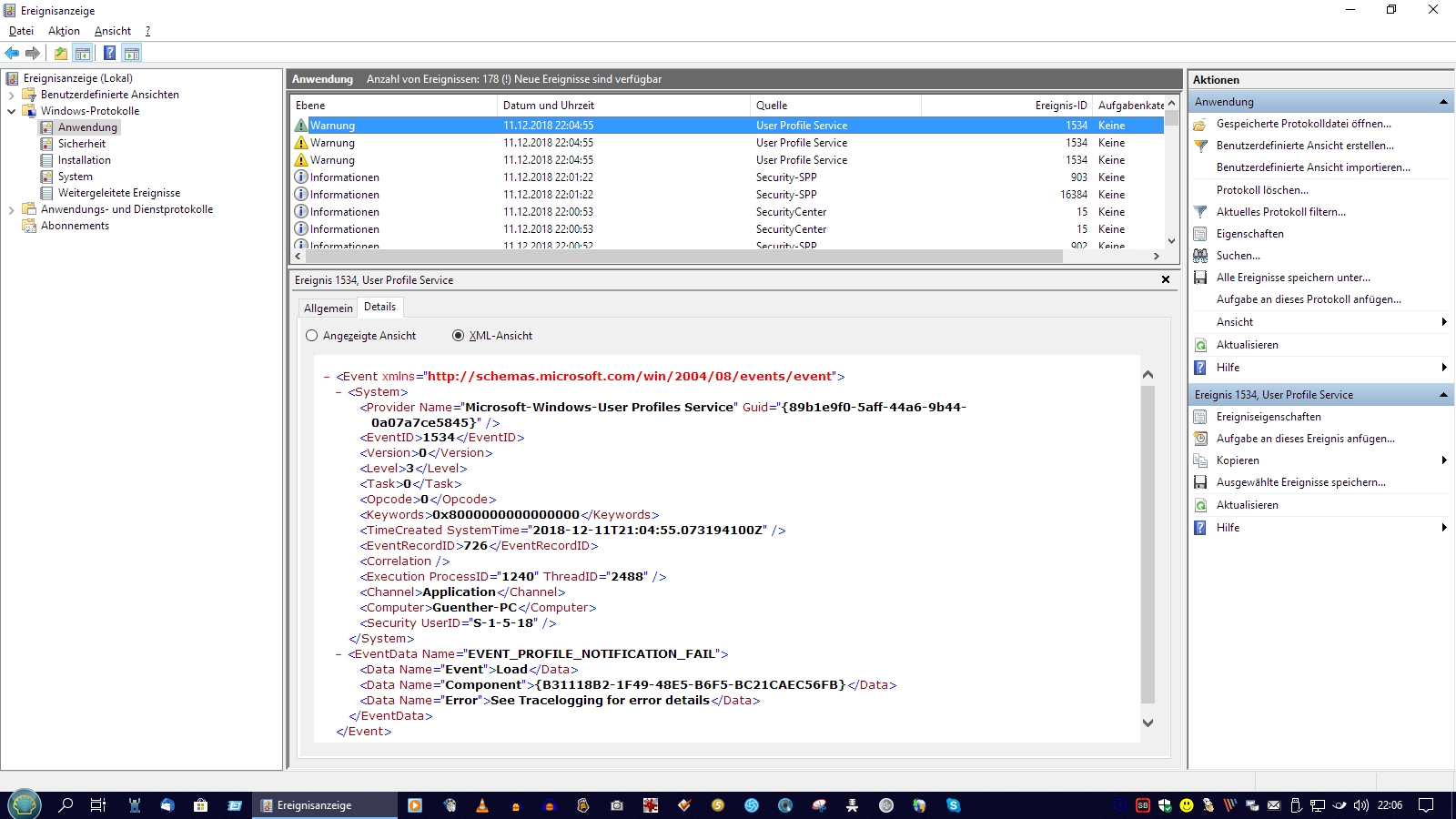Image resolution: width=1456 pixels, height=819 pixels.
Task: Collapse the Event XML root node
Action: click(328, 377)
